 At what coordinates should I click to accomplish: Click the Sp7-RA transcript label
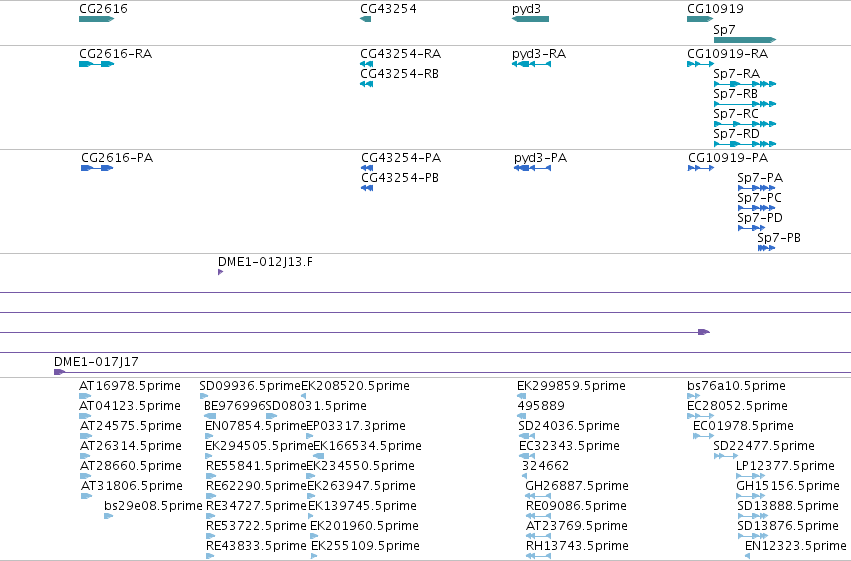click(x=736, y=74)
